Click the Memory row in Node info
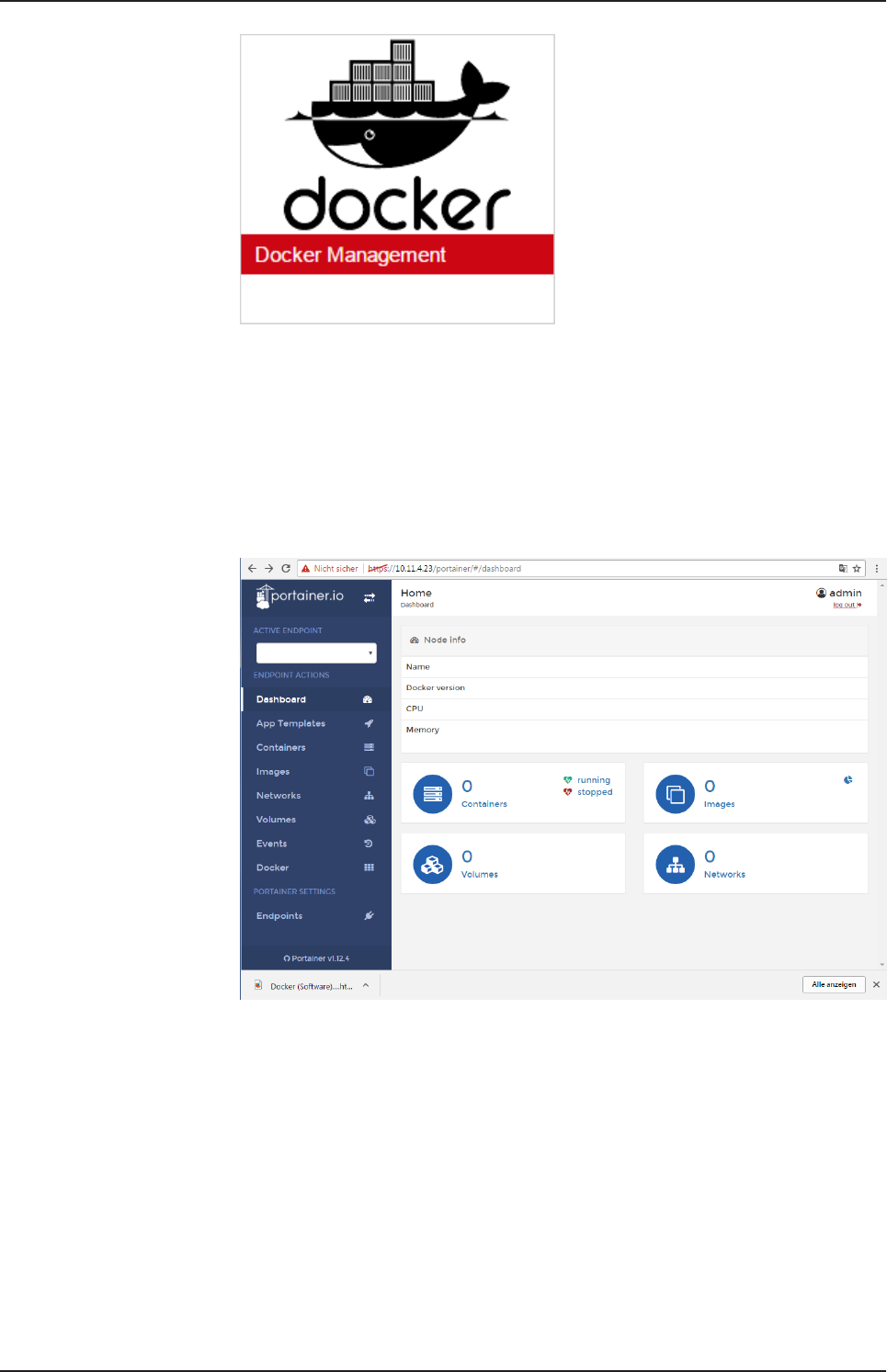 [634, 730]
